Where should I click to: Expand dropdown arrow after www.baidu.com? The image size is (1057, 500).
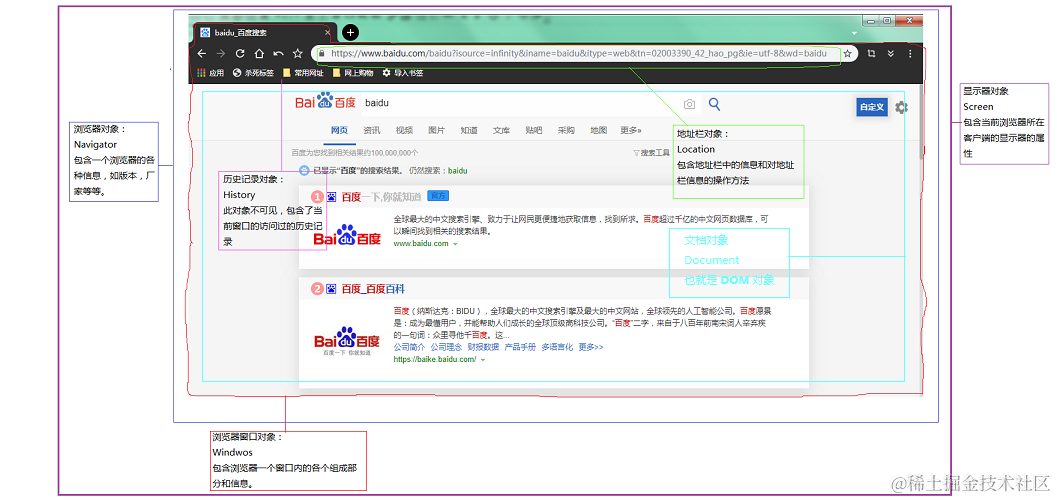[456, 244]
